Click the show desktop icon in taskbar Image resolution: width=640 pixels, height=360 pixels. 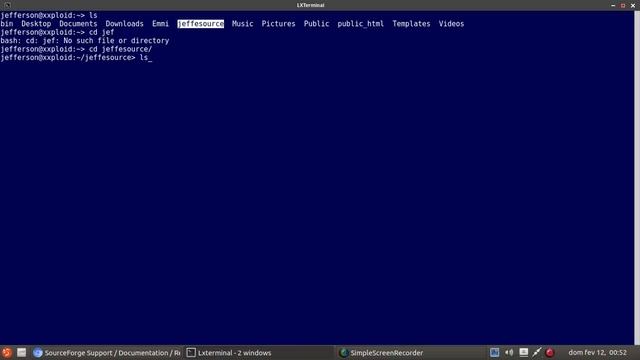click(22, 353)
